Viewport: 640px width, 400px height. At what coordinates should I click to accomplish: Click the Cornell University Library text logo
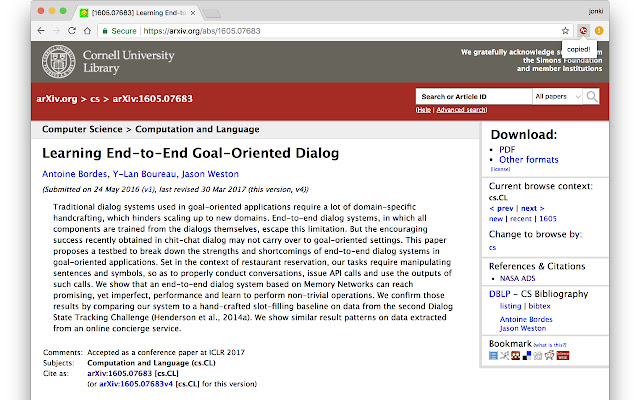[x=129, y=61]
